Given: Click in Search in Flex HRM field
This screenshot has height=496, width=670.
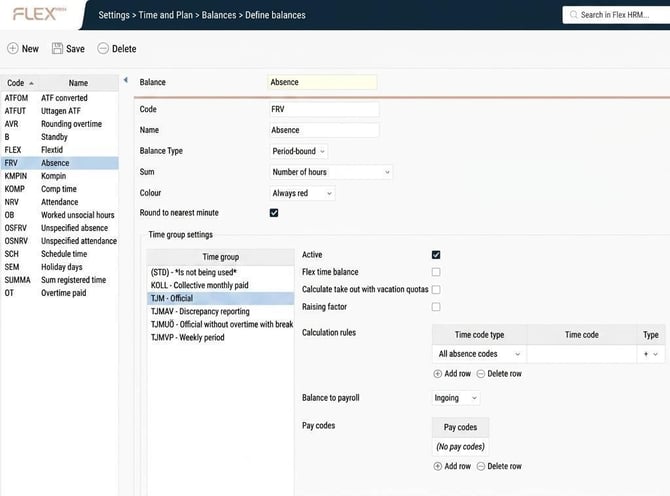Looking at the screenshot, I should coord(616,15).
